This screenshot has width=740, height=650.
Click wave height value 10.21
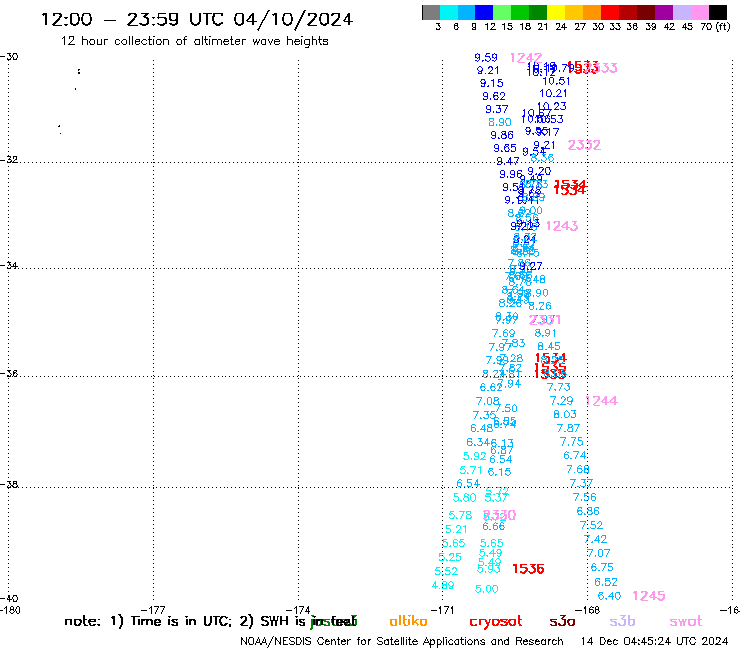[x=553, y=93]
